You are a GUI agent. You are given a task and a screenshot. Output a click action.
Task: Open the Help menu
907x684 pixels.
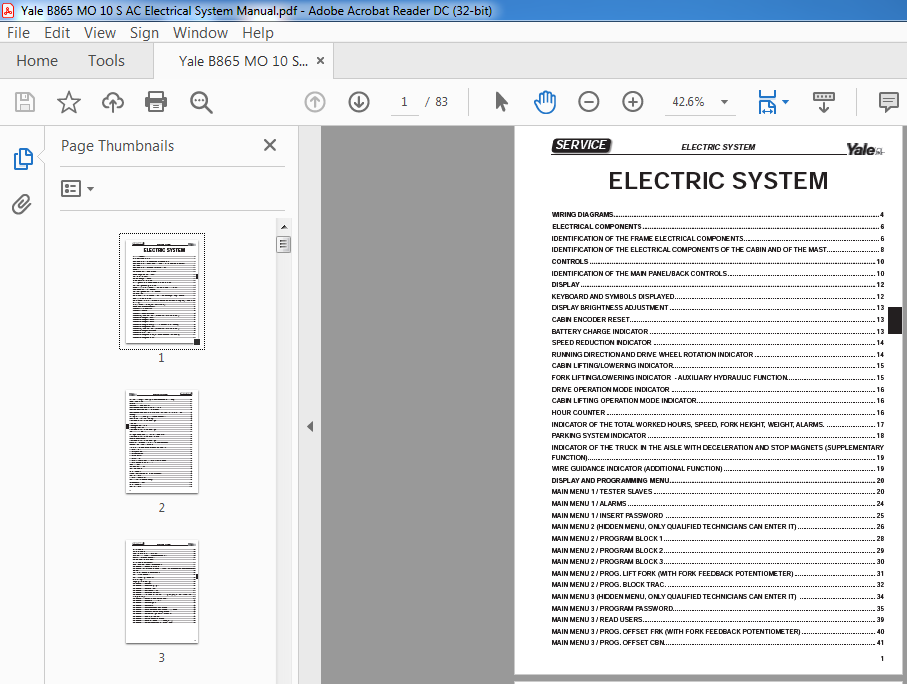258,33
